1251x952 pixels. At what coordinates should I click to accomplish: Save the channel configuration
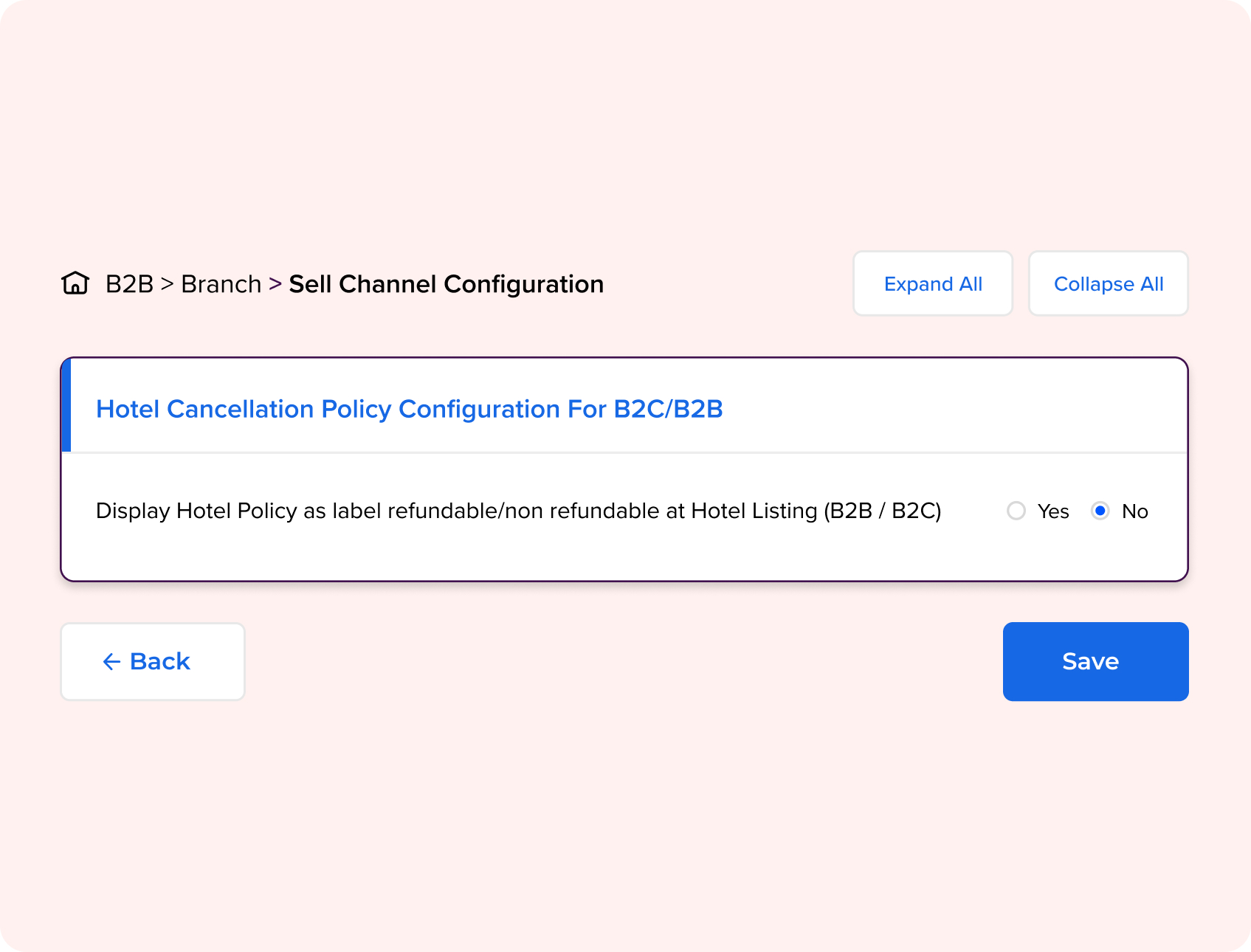coord(1095,661)
